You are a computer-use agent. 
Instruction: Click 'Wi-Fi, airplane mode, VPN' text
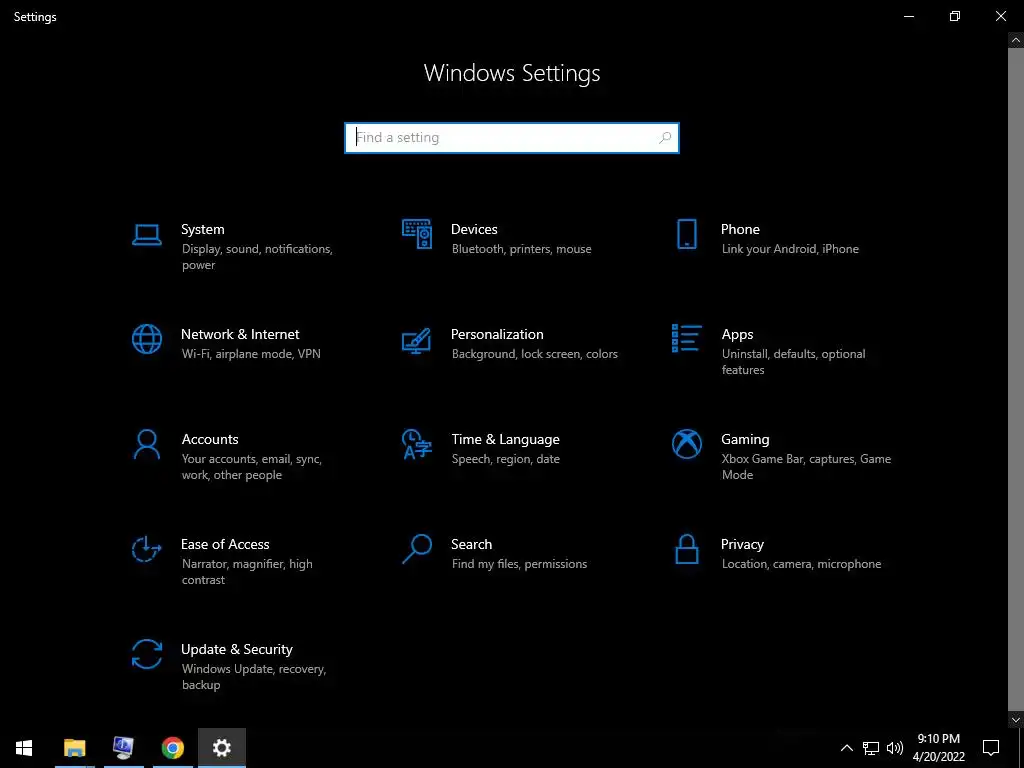coord(251,354)
